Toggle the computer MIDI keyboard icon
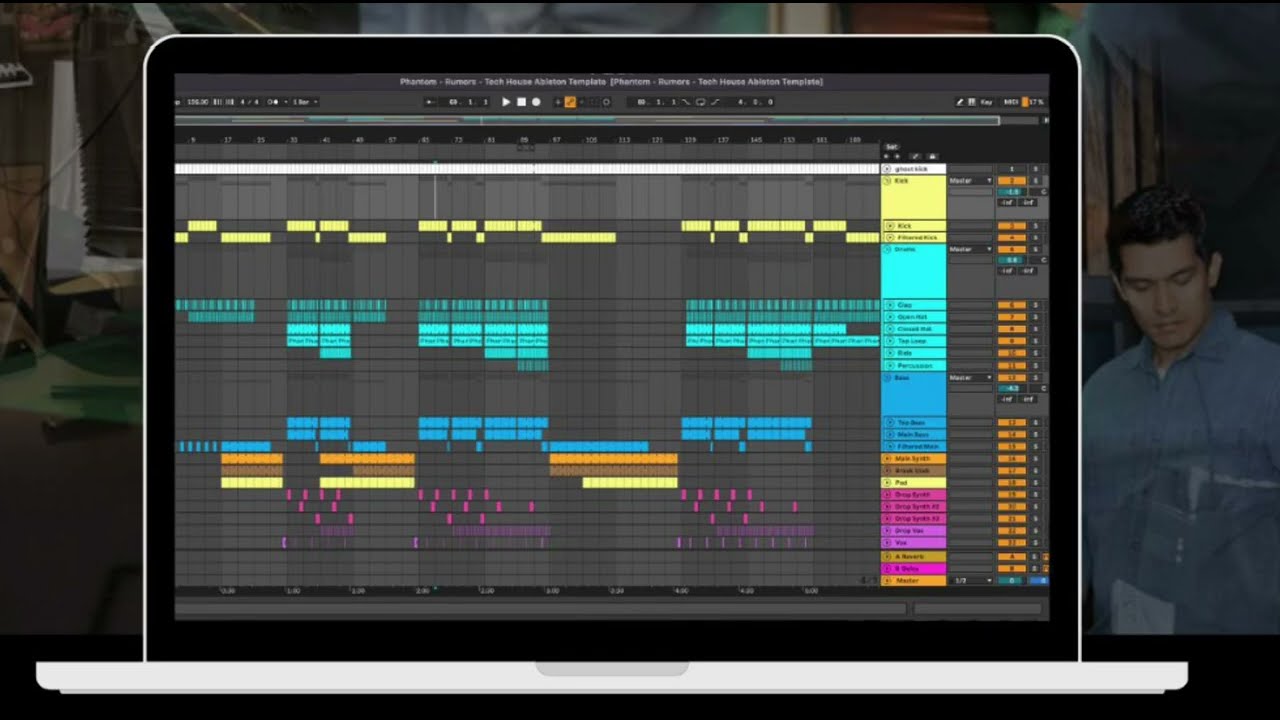This screenshot has height=720, width=1280. (972, 102)
